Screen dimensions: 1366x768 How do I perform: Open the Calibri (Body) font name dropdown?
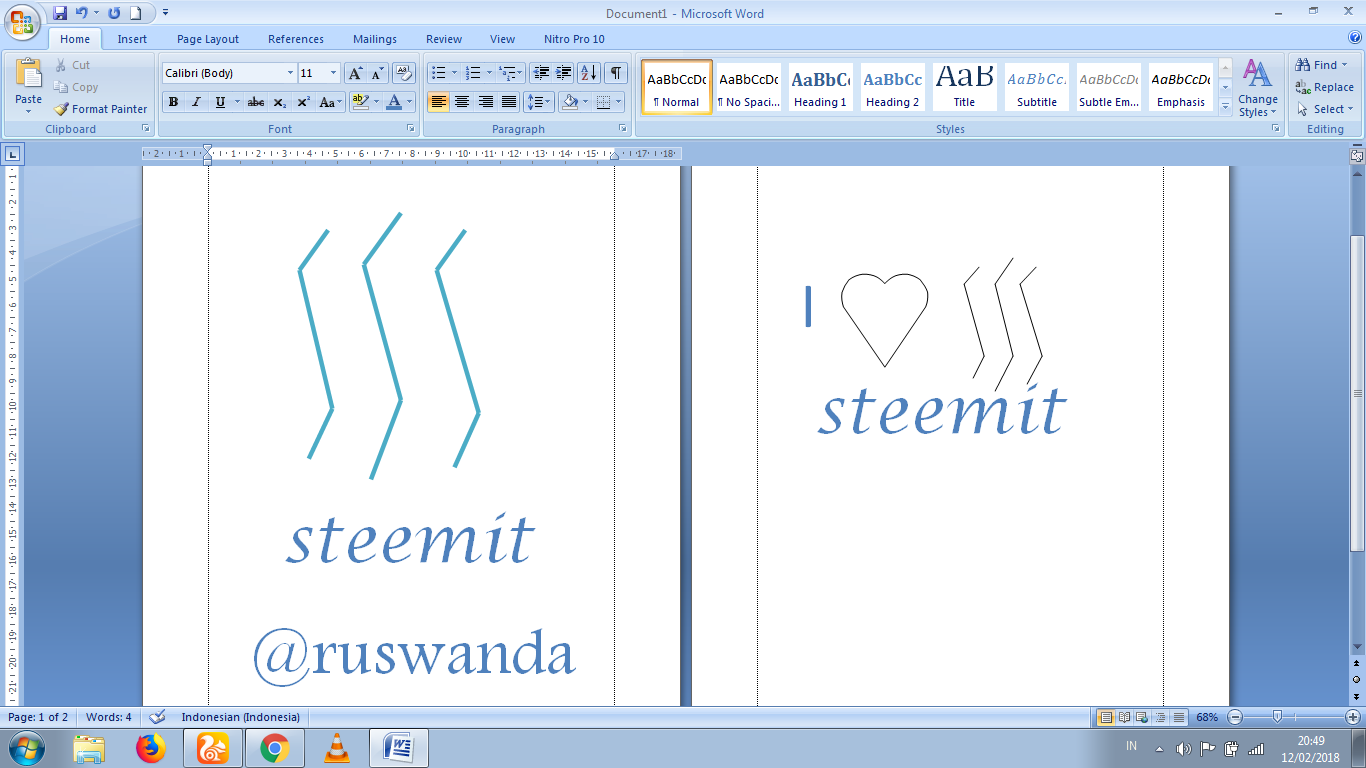pyautogui.click(x=290, y=73)
